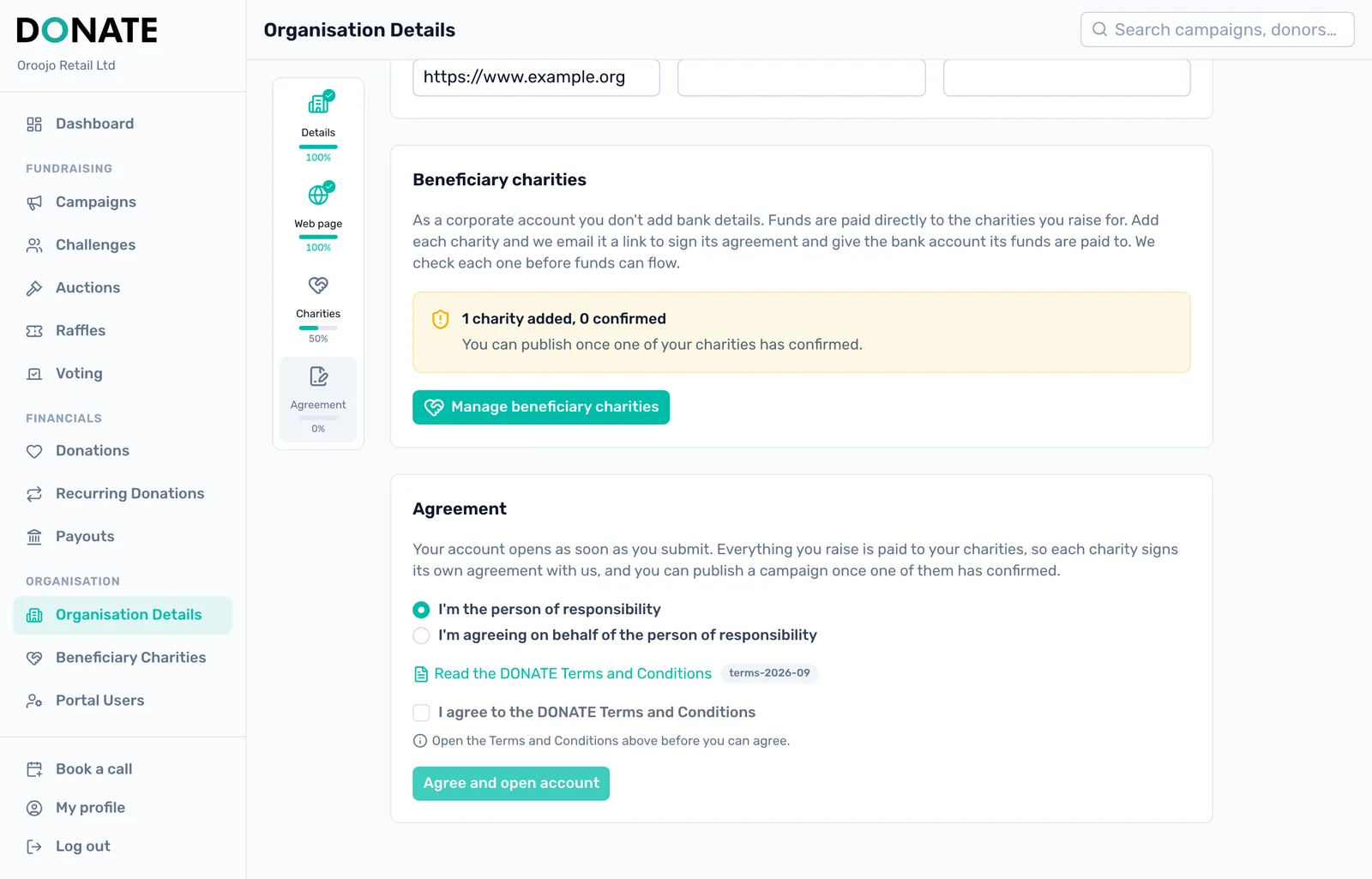The width and height of the screenshot is (1372, 879).
Task: Read the DONATE Terms and Conditions
Action: coord(573,674)
